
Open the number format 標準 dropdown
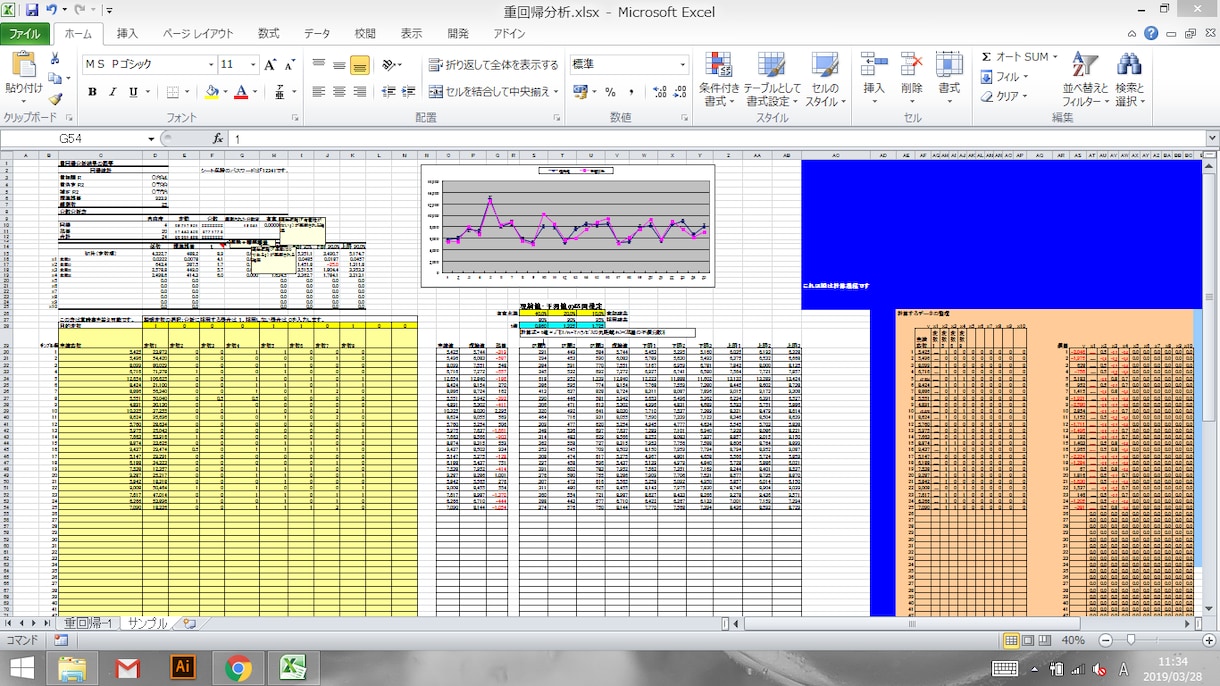(683, 65)
